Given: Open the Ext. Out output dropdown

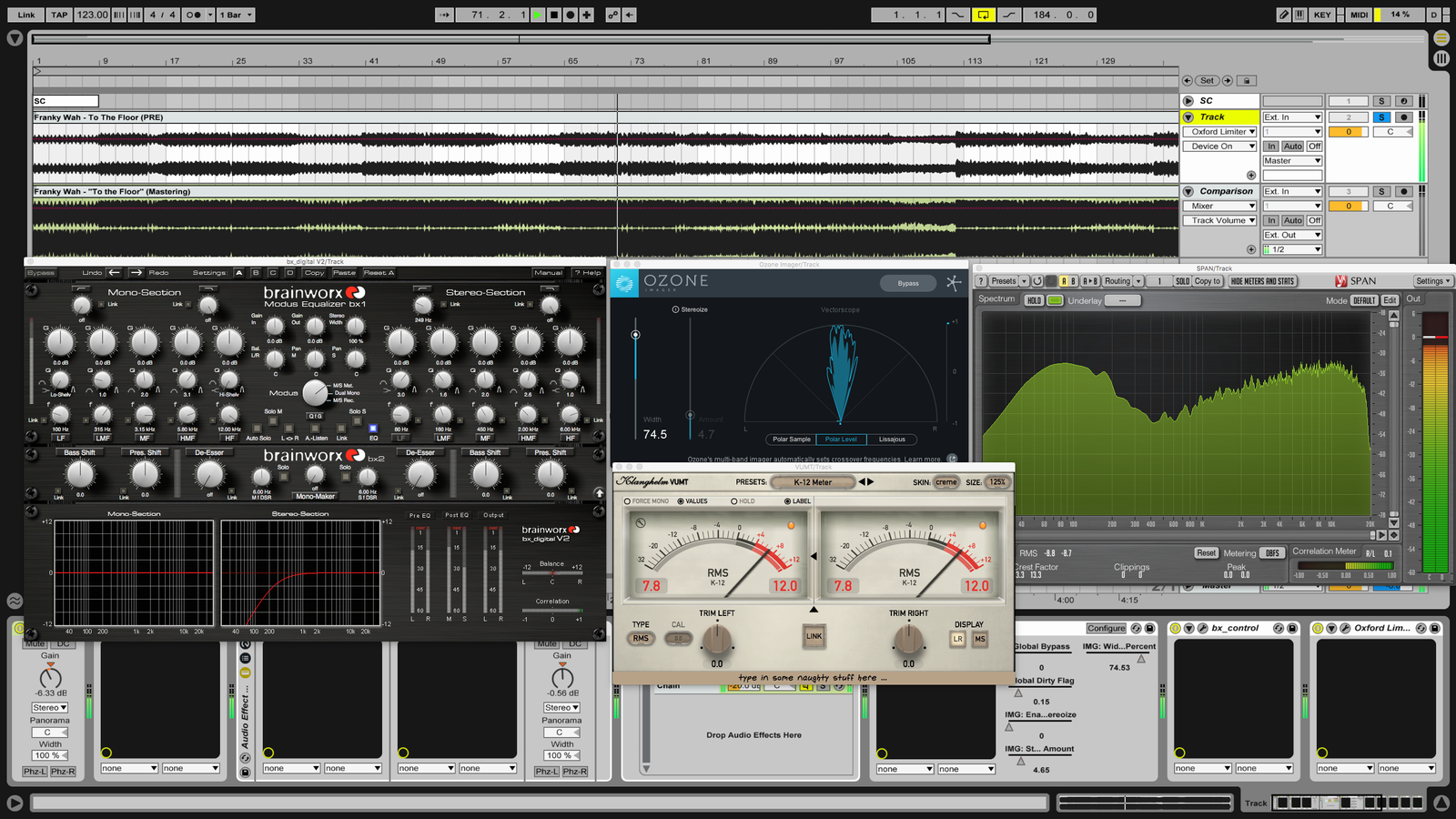Looking at the screenshot, I should [1292, 235].
